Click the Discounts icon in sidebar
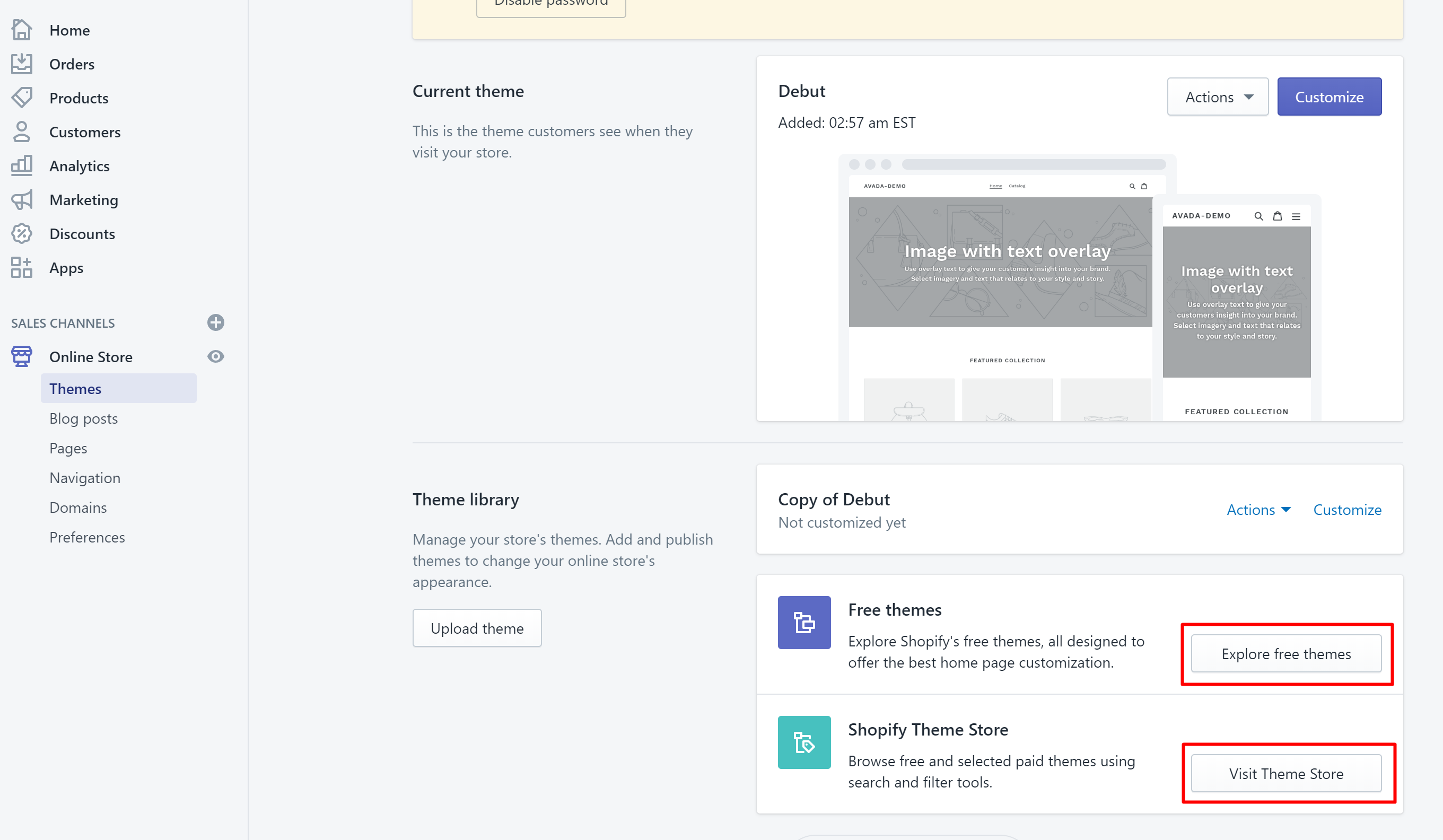 (21, 233)
